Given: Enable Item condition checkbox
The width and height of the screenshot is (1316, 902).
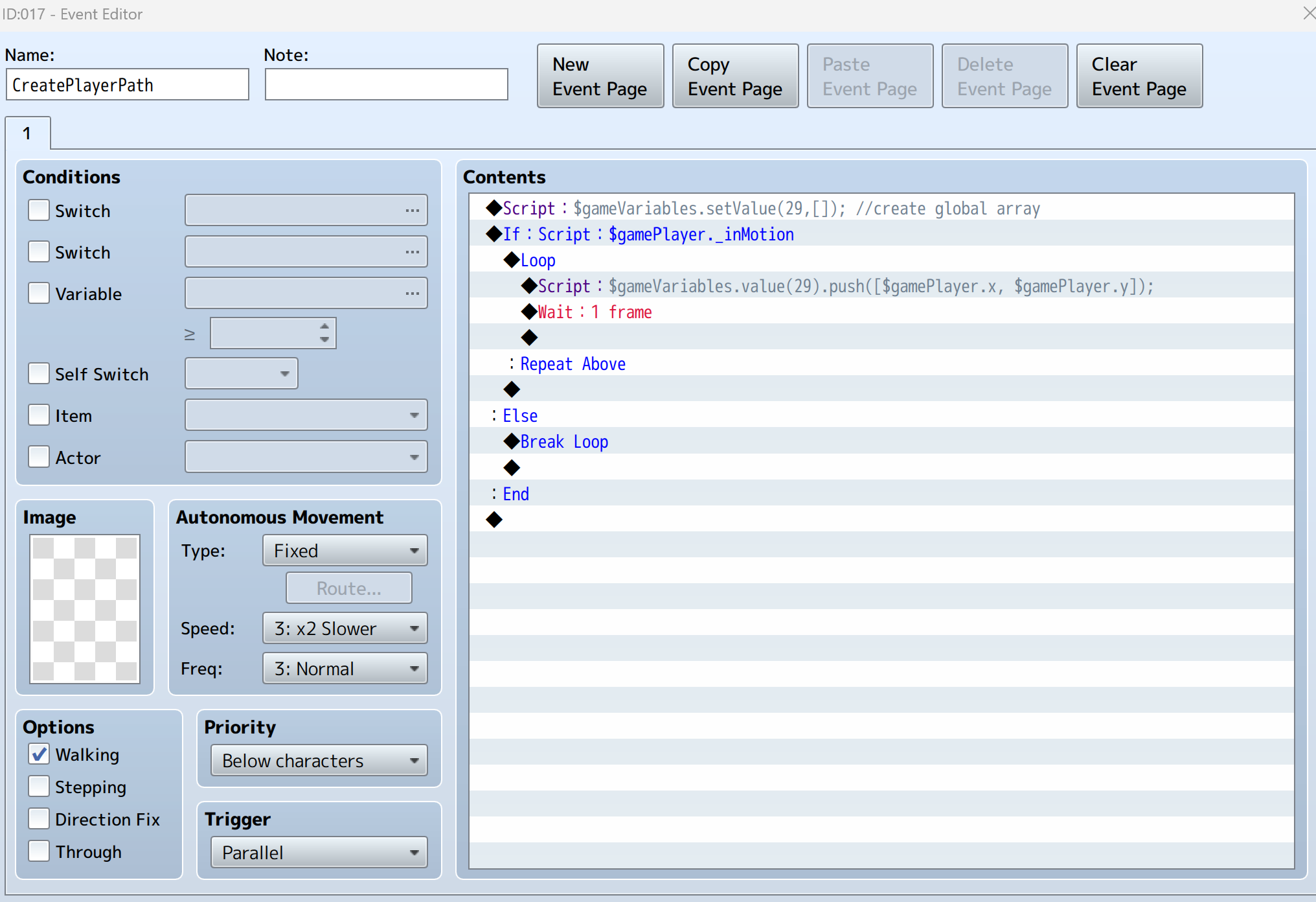Looking at the screenshot, I should 39,415.
